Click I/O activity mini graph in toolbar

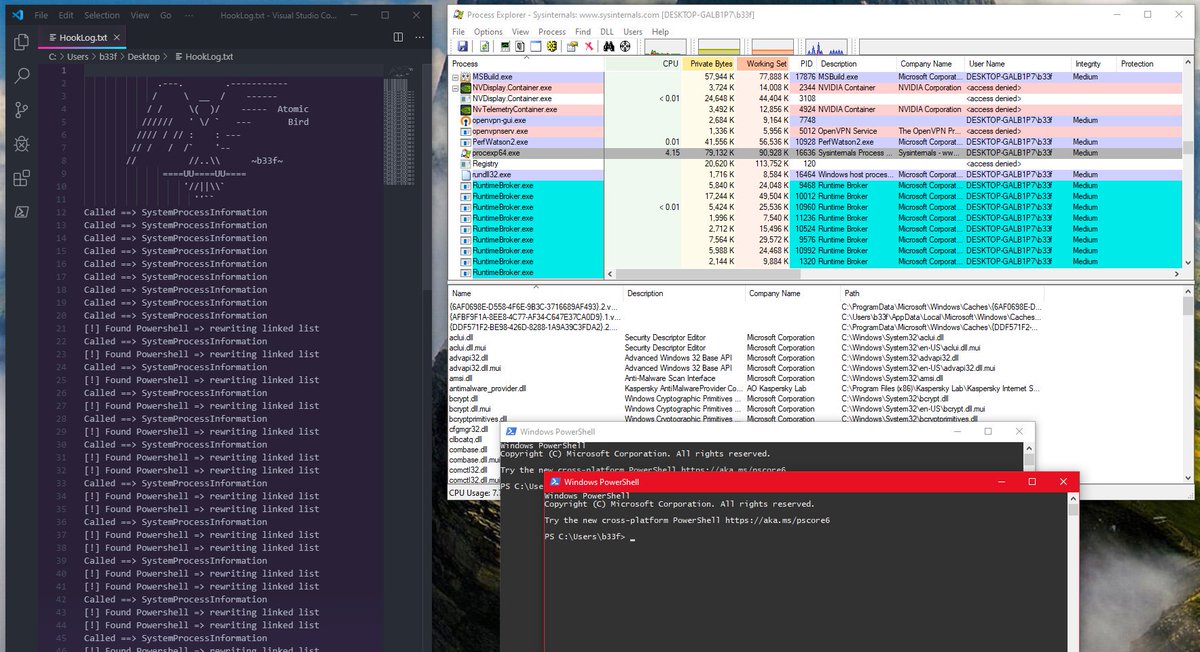[x=826, y=46]
